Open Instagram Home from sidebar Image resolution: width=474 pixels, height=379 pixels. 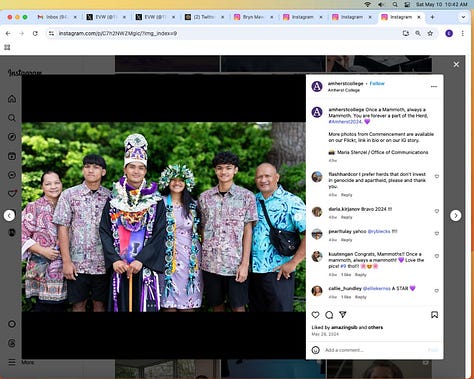[x=12, y=99]
